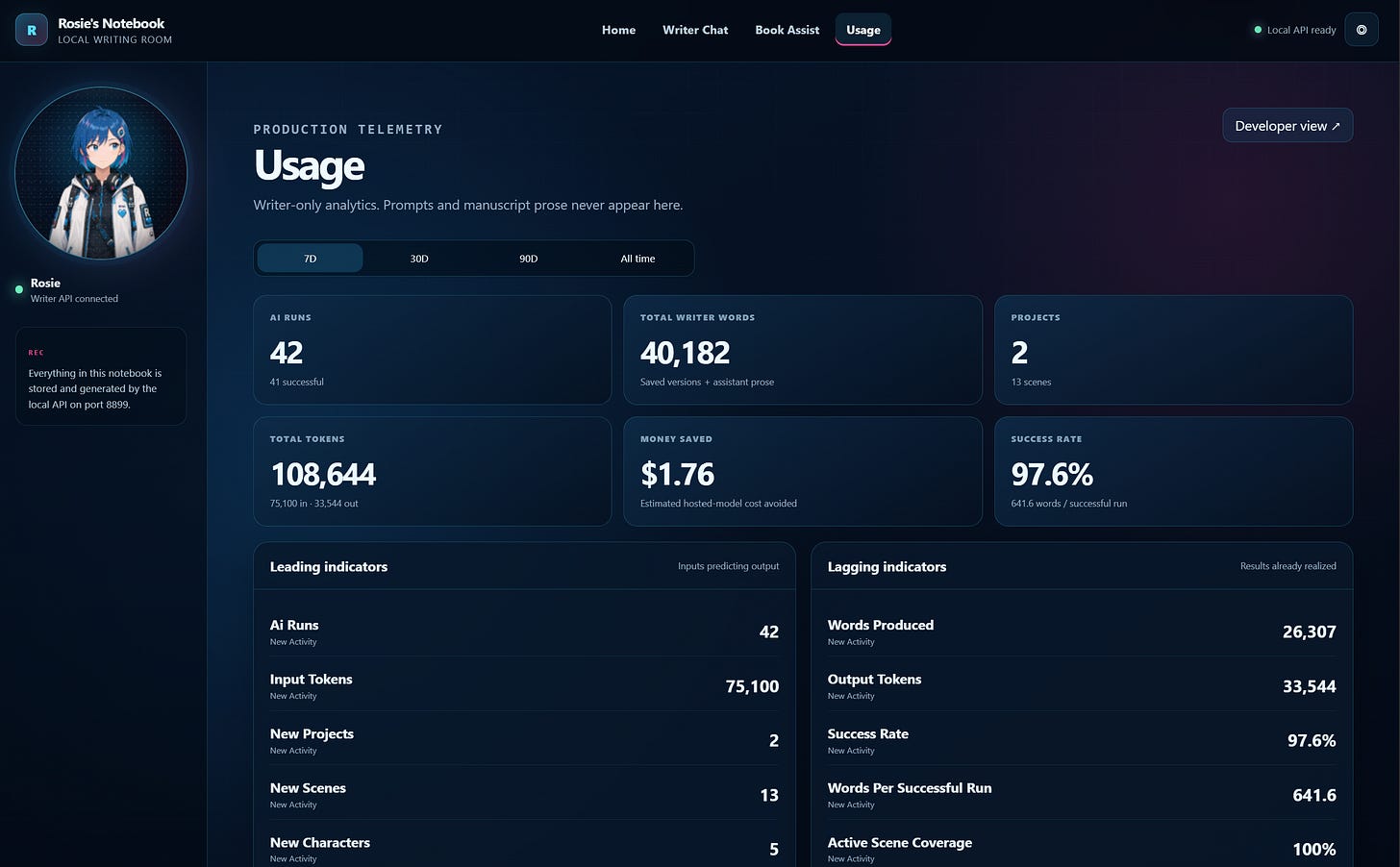
Task: Click the Ai Runs label in Leading indicators
Action: coord(294,625)
